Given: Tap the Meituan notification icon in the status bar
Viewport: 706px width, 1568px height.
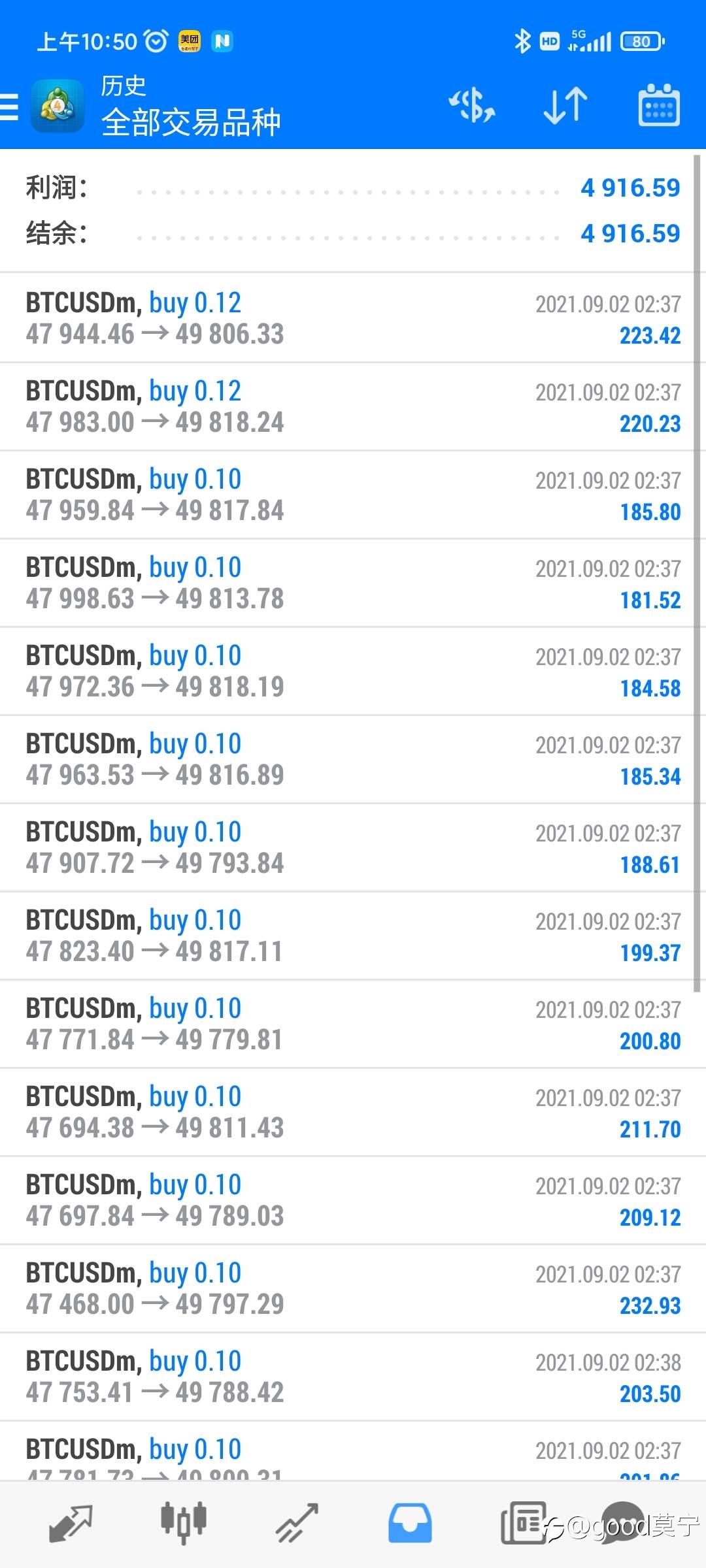Looking at the screenshot, I should point(190,42).
